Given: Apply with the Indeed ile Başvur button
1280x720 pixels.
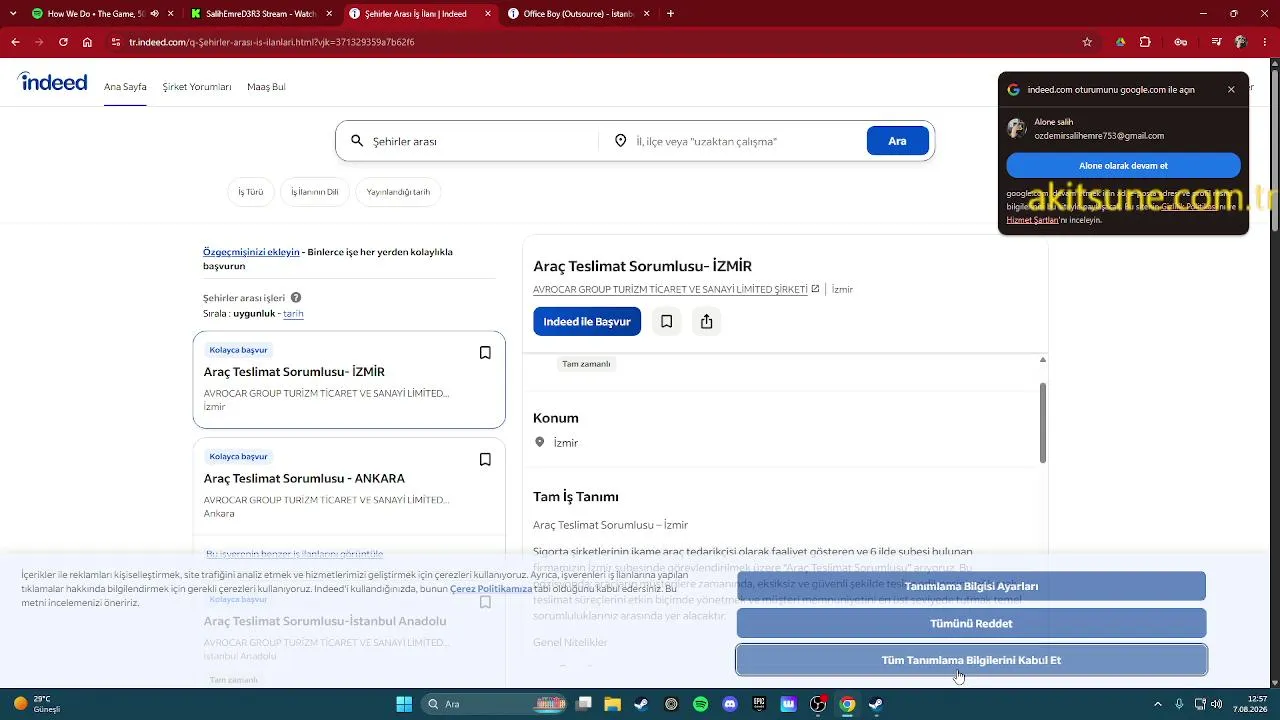Looking at the screenshot, I should pyautogui.click(x=587, y=321).
